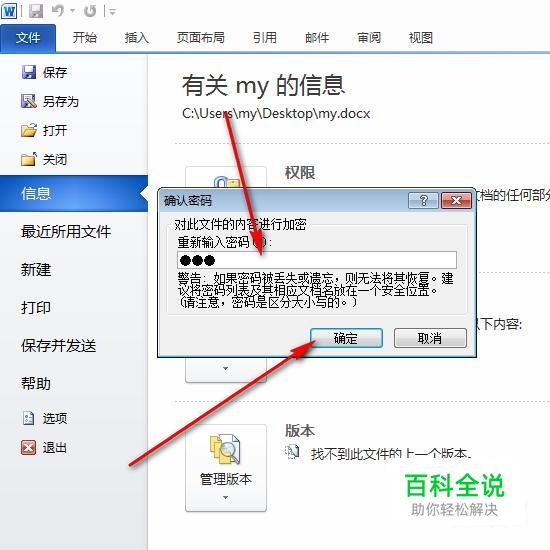Select 保存并发送 in backstage menu
The height and width of the screenshot is (550, 550).
point(59,346)
